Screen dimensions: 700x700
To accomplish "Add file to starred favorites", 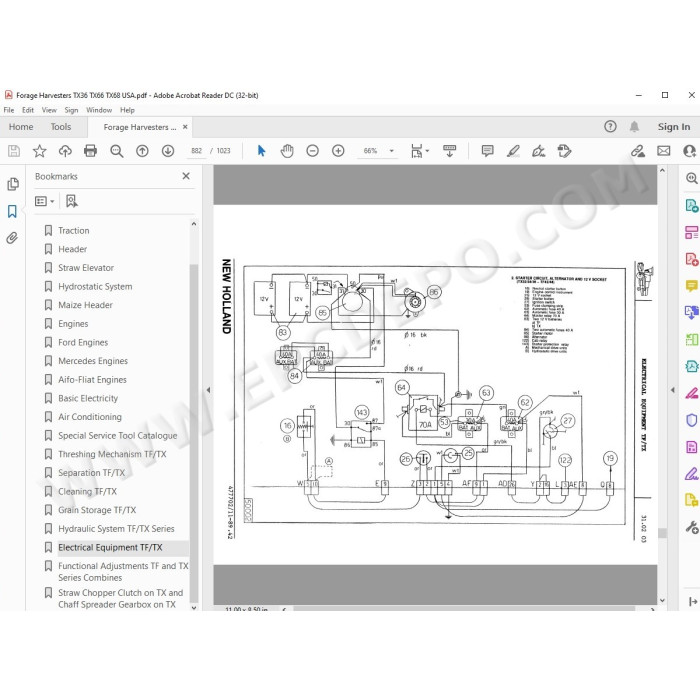I will tap(39, 151).
